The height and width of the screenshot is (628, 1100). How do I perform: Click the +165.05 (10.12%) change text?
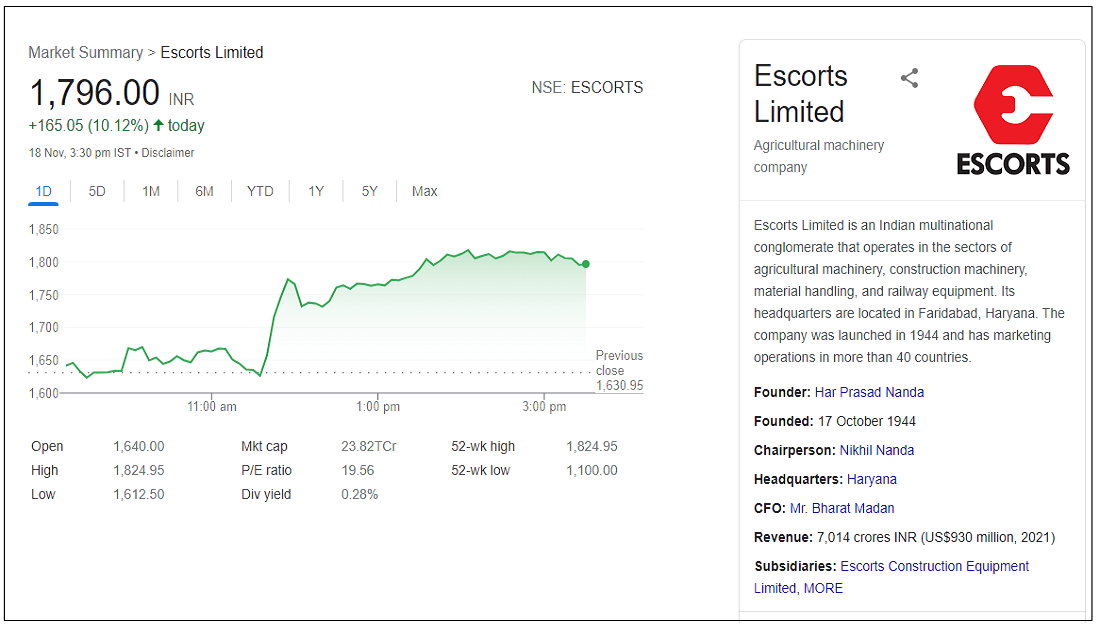click(x=88, y=126)
